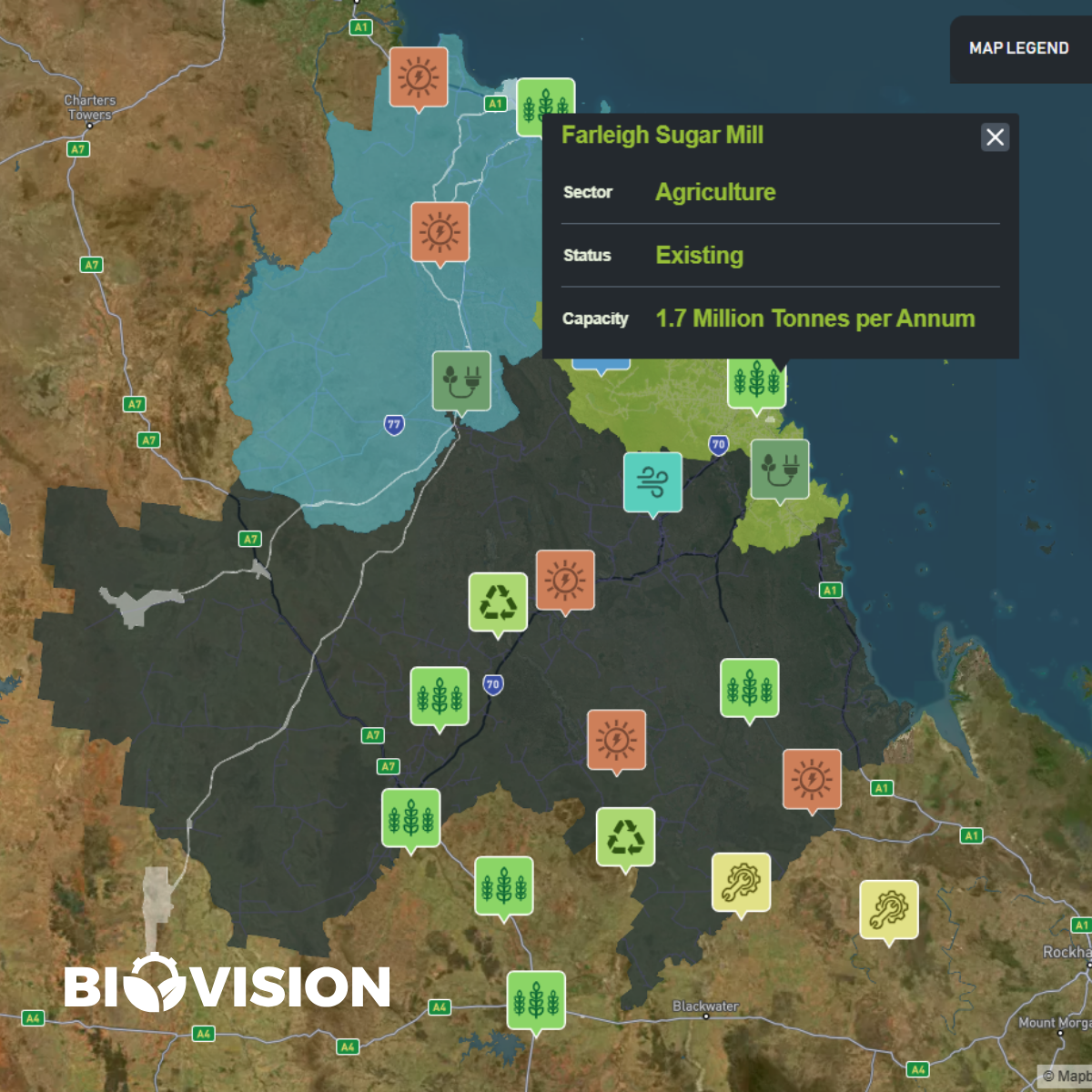Expand the MAP LEGEND panel
Screen dimensions: 1092x1092
[x=1018, y=48]
